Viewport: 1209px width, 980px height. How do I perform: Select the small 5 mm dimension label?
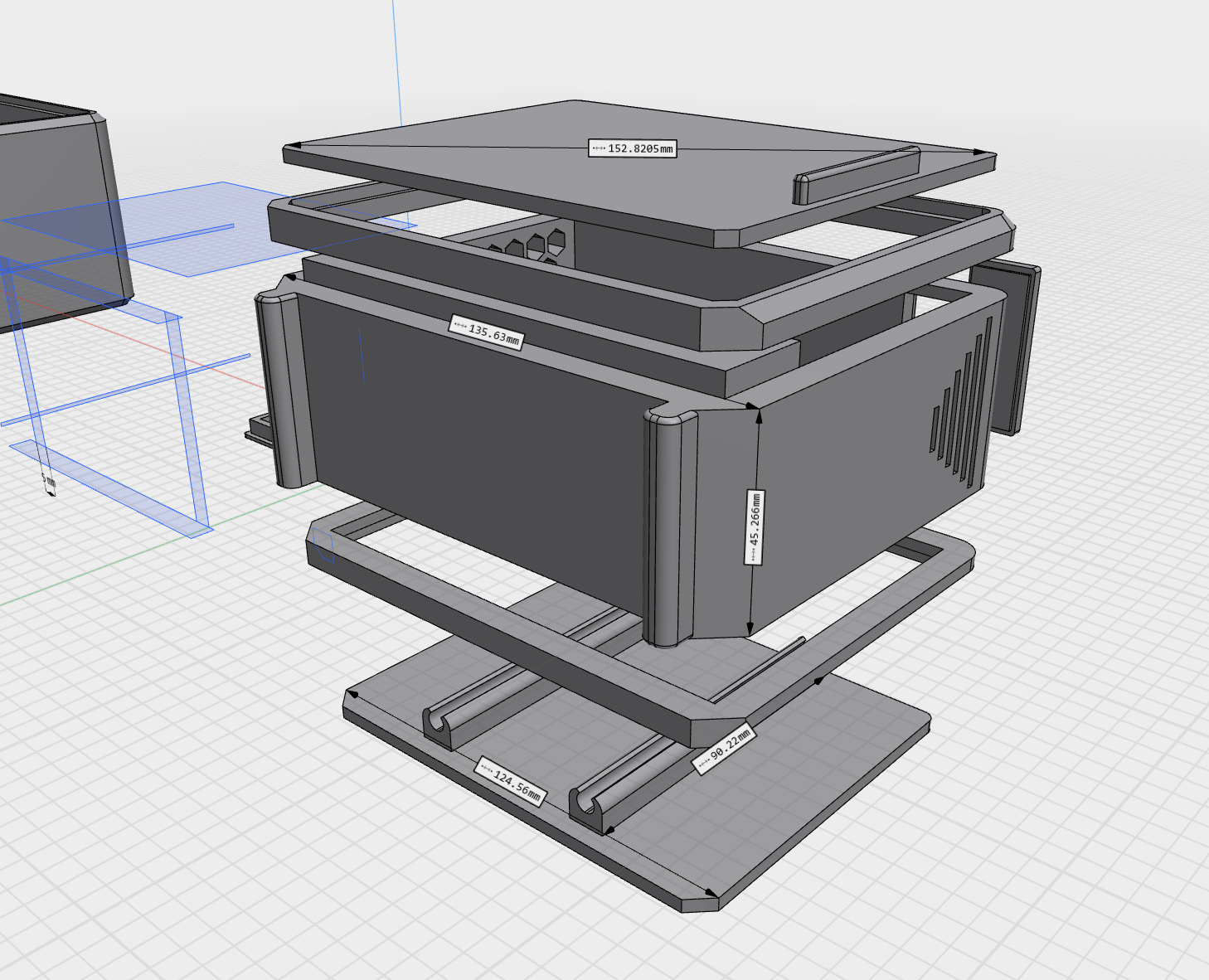coord(49,481)
